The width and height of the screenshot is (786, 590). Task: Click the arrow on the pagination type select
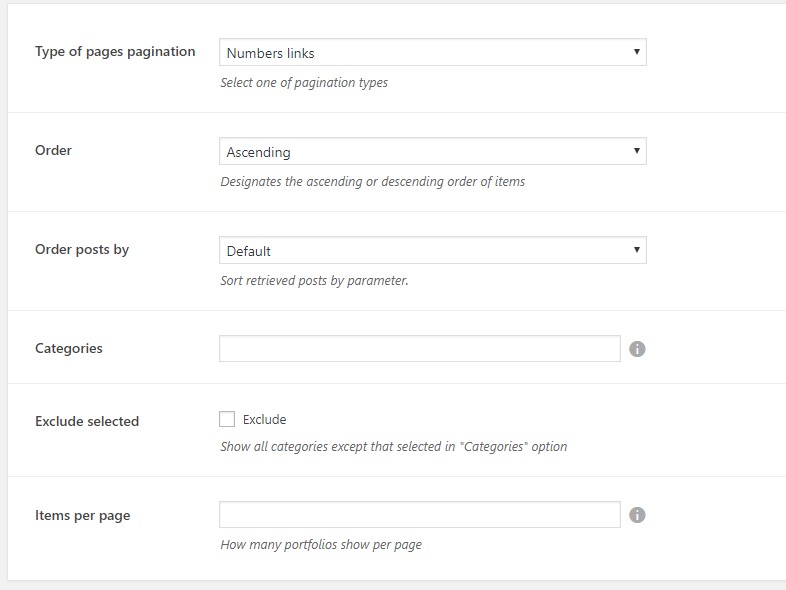point(636,52)
